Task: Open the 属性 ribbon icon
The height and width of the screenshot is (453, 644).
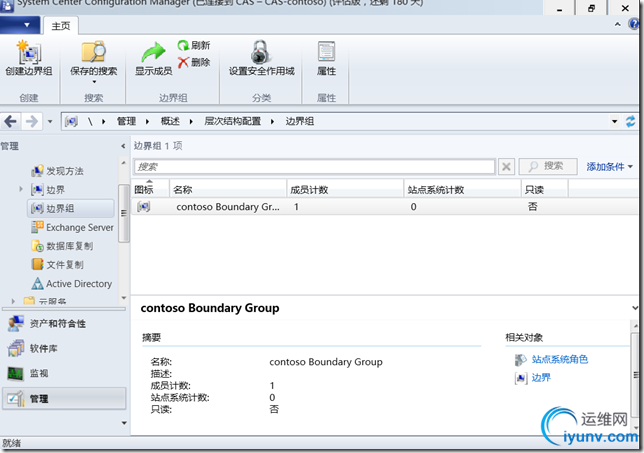Action: coord(327,52)
